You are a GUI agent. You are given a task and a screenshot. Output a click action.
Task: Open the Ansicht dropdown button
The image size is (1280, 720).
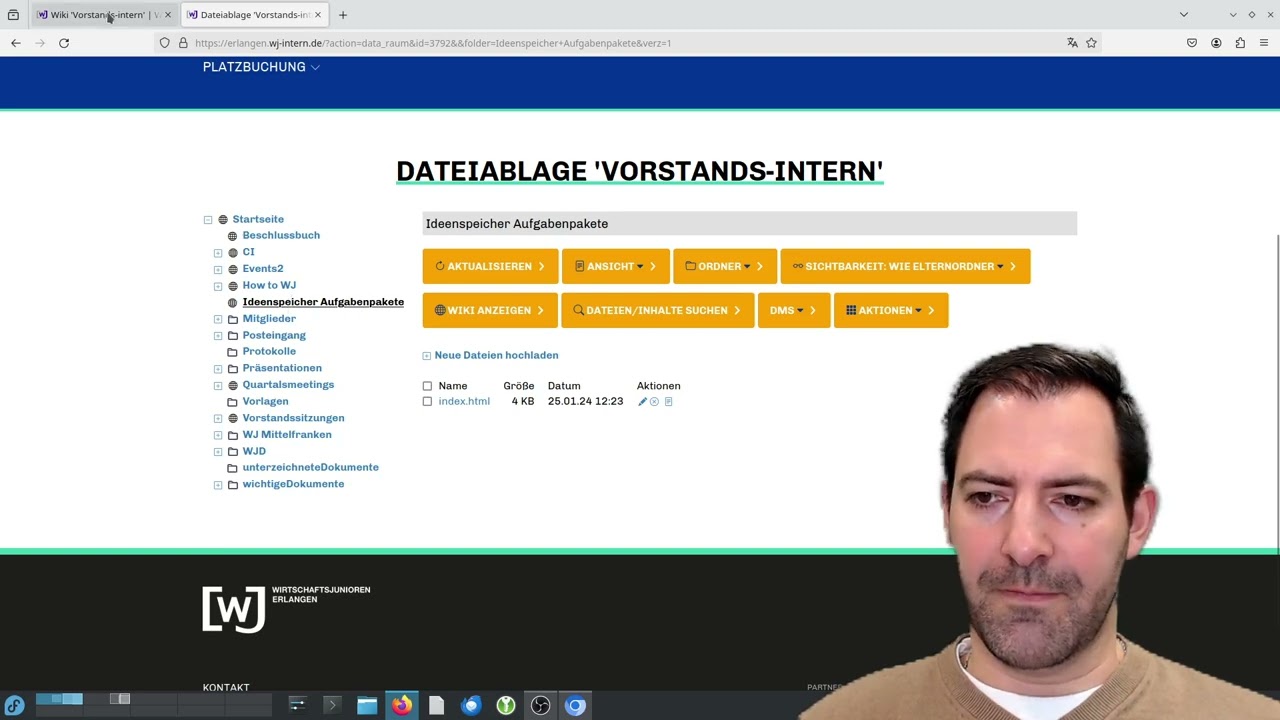point(616,267)
